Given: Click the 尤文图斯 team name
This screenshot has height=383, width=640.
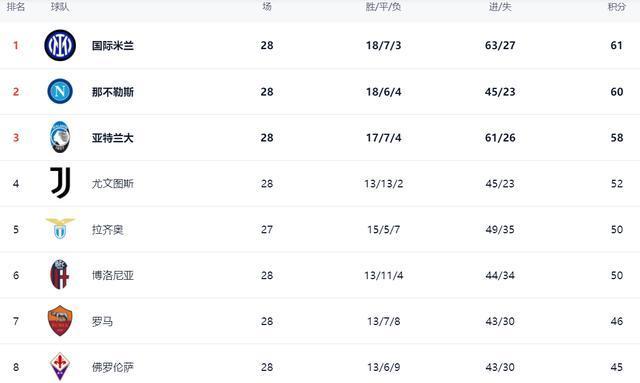Looking at the screenshot, I should 113,184.
